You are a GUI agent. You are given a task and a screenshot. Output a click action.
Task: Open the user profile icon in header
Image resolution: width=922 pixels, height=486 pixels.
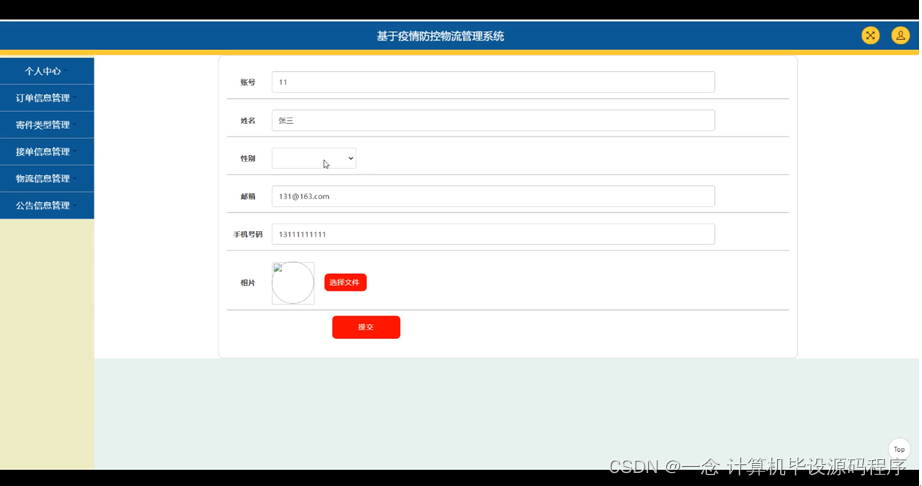[x=900, y=35]
